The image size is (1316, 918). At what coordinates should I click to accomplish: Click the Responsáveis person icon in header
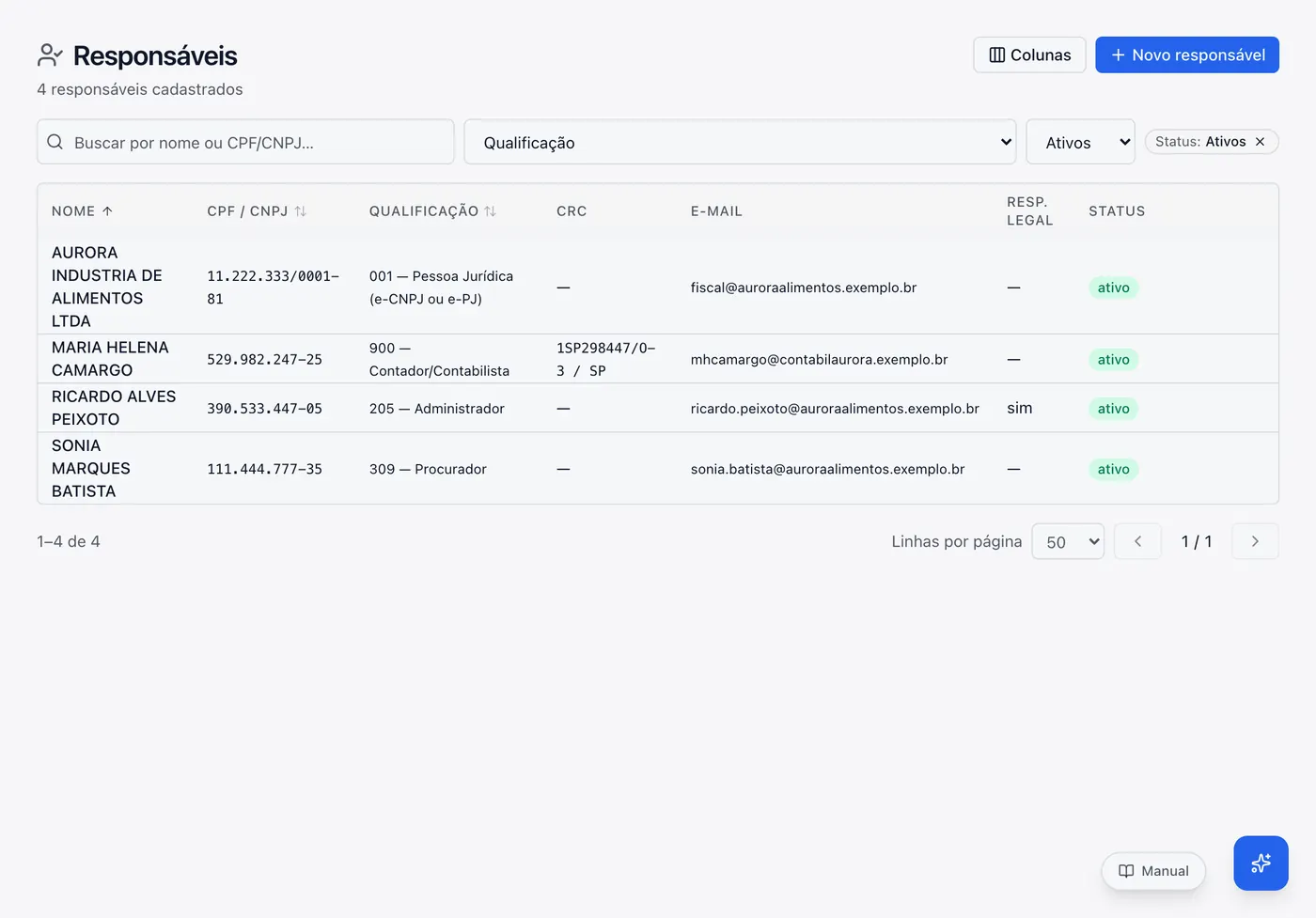(50, 55)
